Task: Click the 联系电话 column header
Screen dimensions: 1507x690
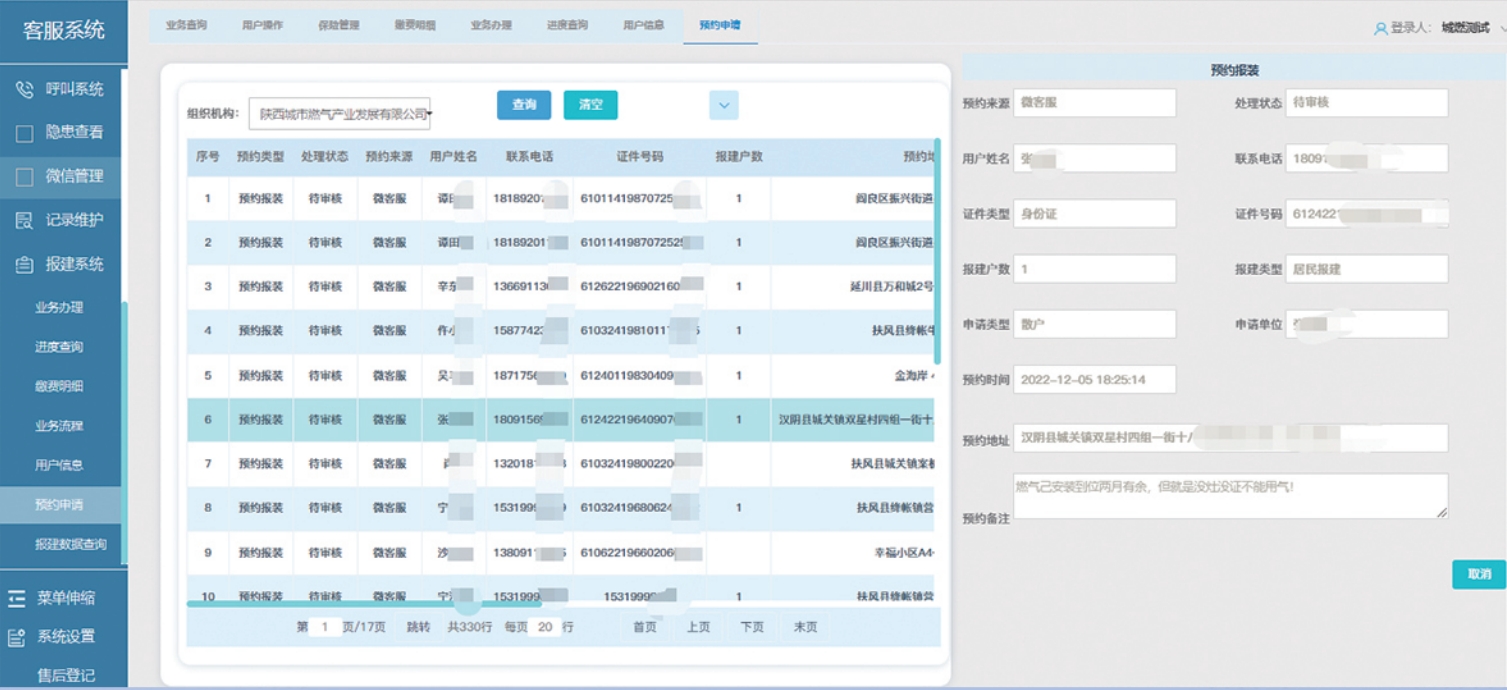Action: point(529,157)
